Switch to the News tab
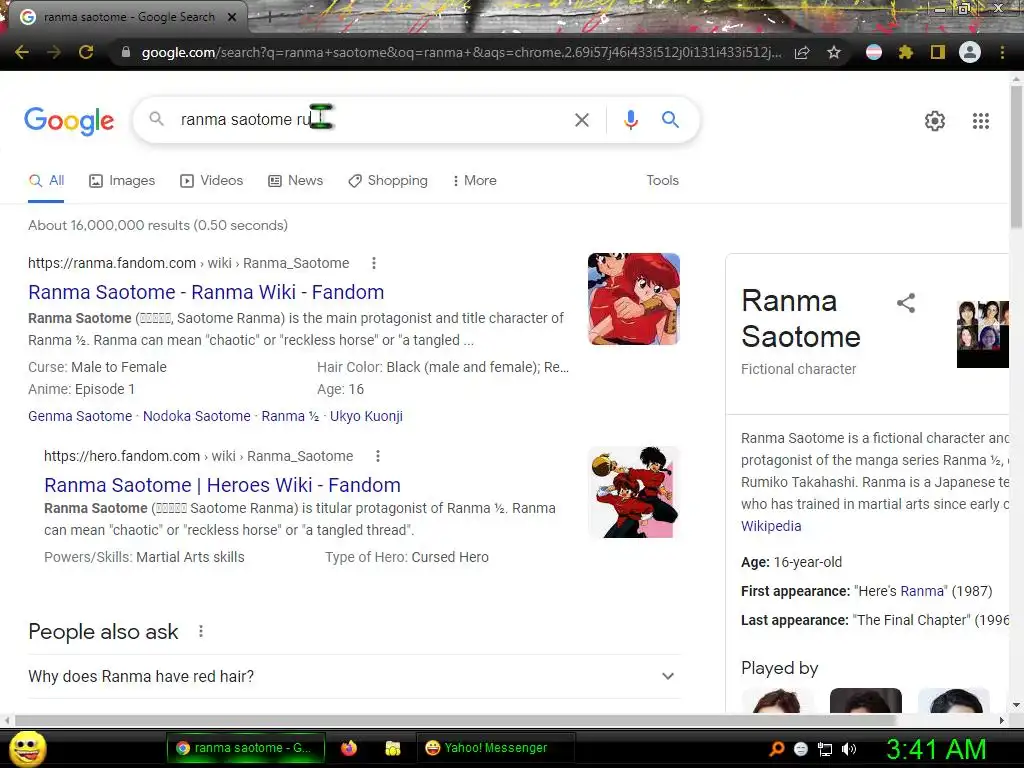 point(296,180)
